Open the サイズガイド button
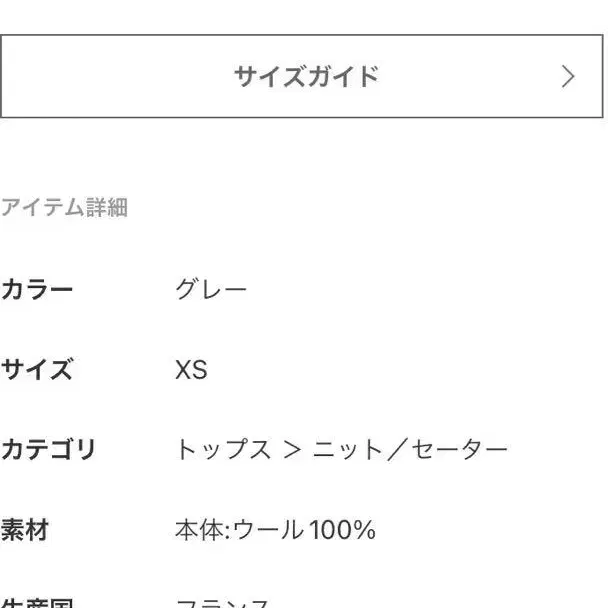Viewport: 608px width, 608px height. tap(305, 77)
